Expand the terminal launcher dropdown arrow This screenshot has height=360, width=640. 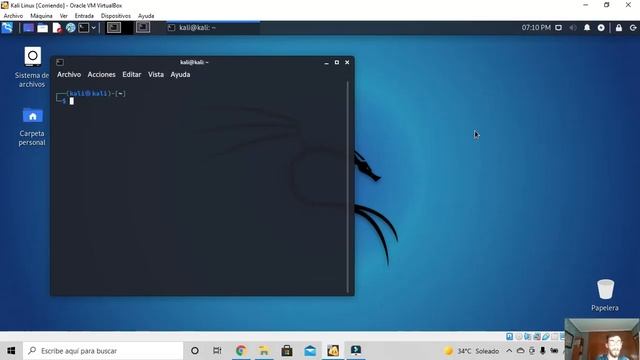93,28
